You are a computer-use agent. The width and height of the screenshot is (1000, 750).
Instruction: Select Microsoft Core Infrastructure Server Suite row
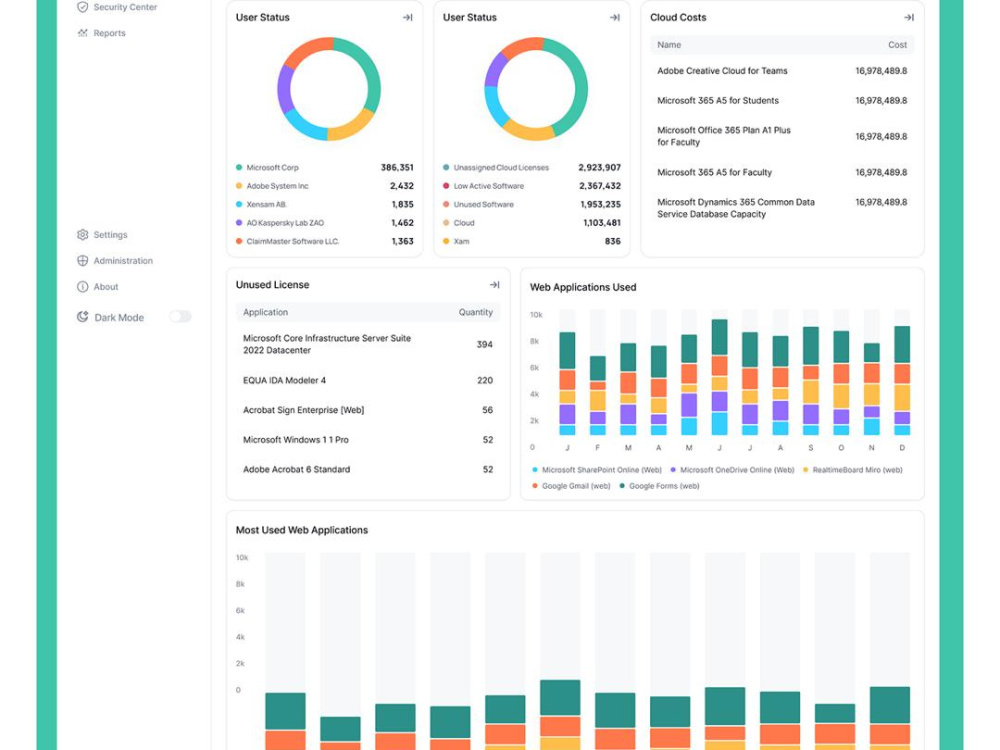point(368,344)
